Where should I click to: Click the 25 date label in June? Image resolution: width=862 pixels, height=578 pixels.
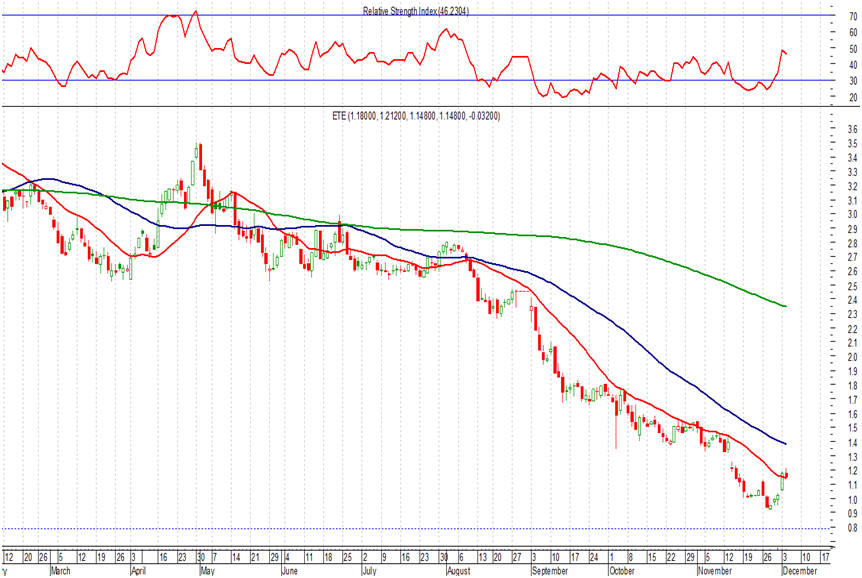click(x=347, y=558)
